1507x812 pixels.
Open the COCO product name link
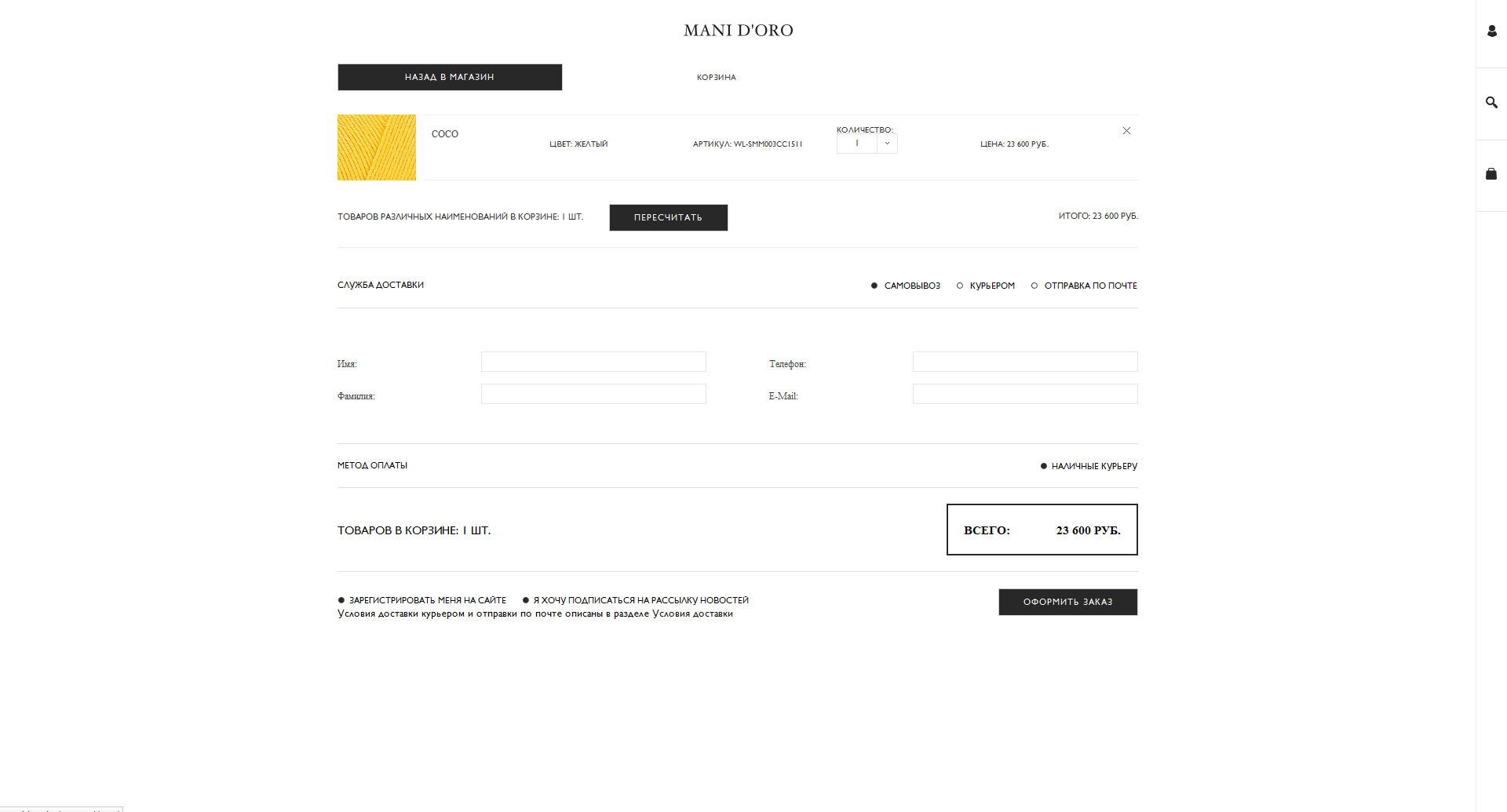tap(445, 134)
